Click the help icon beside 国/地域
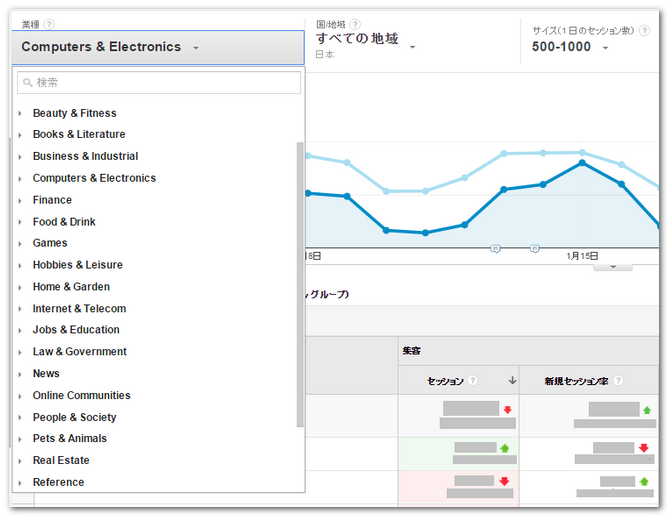Viewport: 669px width, 517px height. pyautogui.click(x=355, y=24)
